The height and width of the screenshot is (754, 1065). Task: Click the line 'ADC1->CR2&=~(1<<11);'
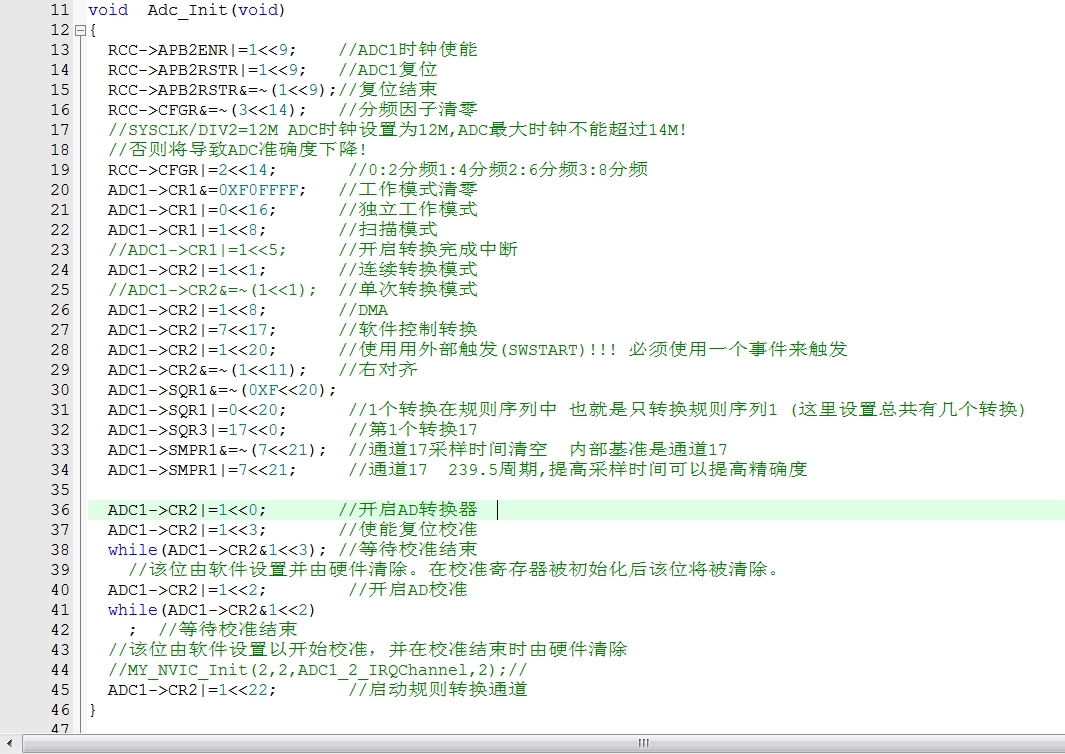(207, 370)
